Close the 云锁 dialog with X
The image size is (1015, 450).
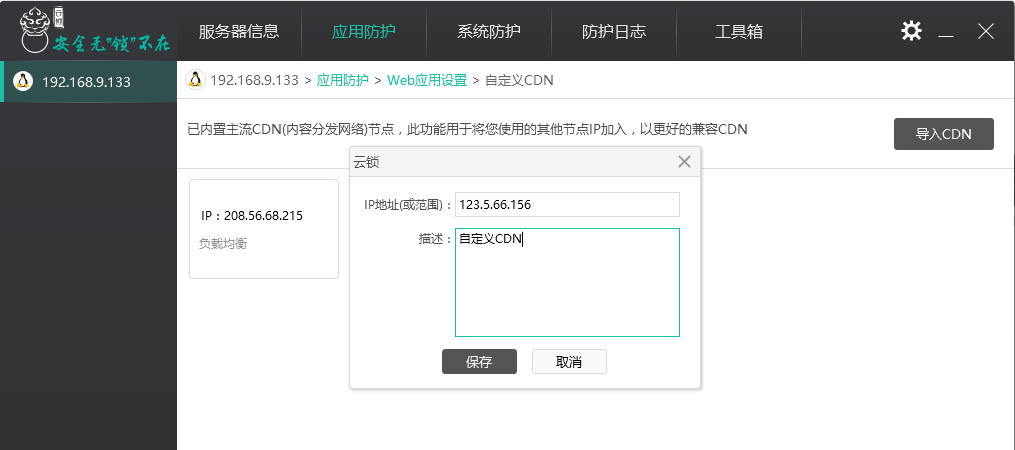click(684, 162)
